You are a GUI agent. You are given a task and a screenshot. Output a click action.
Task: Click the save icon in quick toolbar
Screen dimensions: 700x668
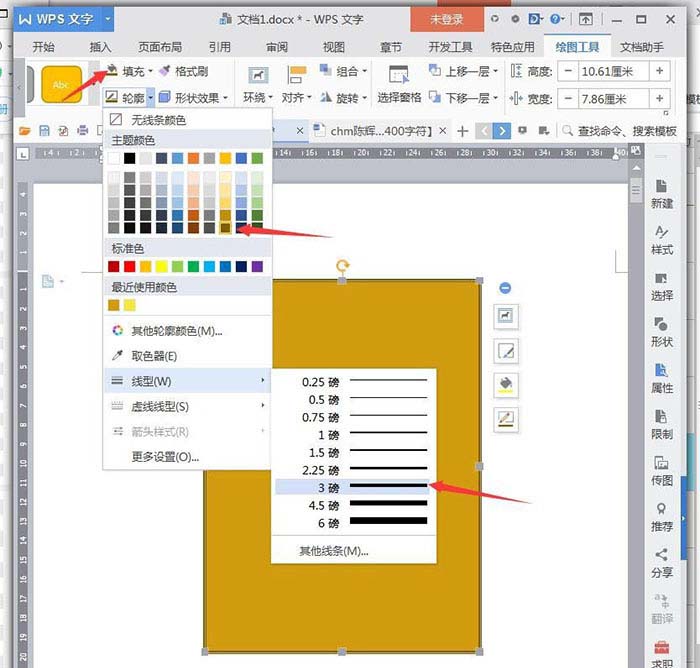(x=44, y=131)
